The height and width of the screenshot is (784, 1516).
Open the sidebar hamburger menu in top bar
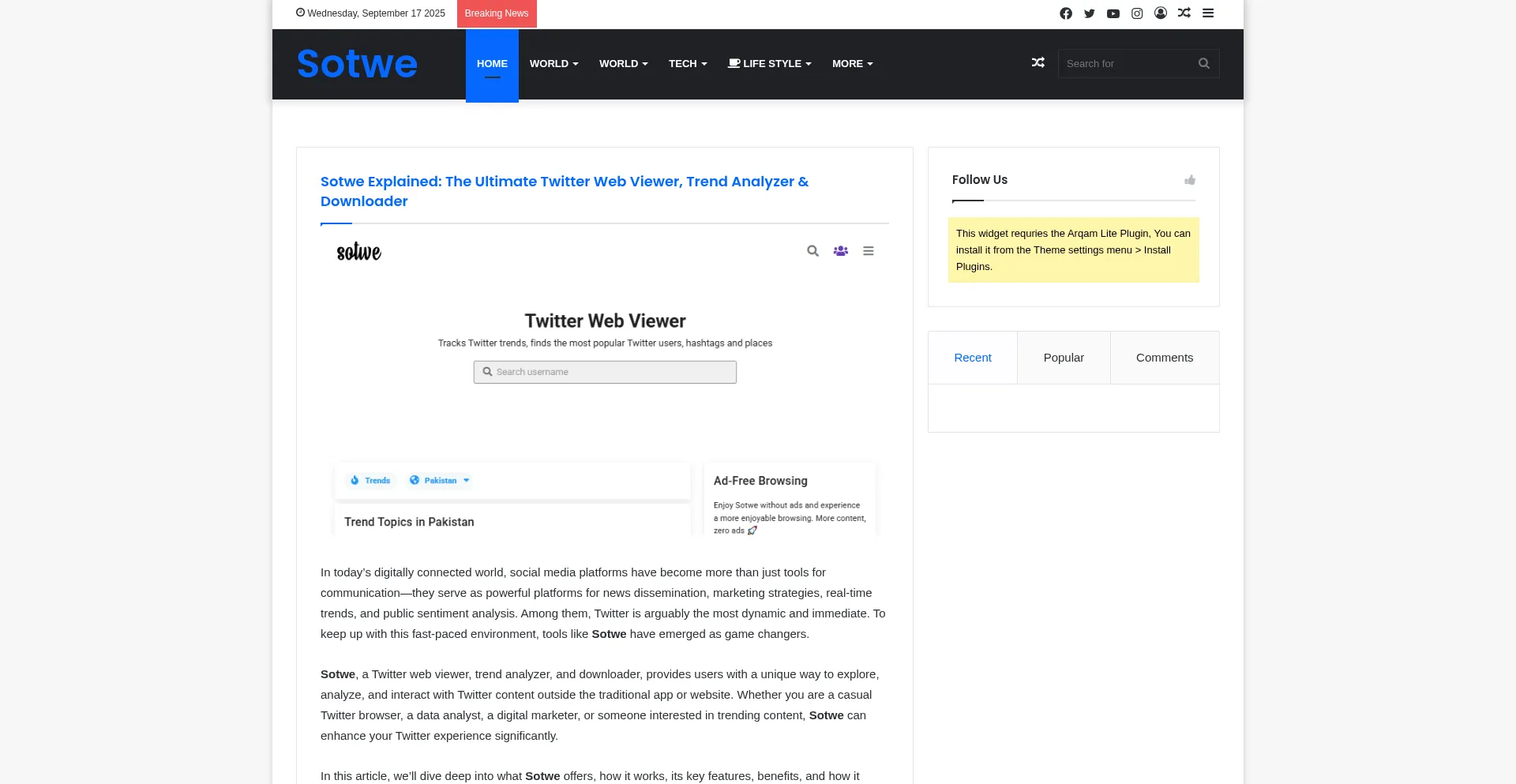tap(1208, 13)
